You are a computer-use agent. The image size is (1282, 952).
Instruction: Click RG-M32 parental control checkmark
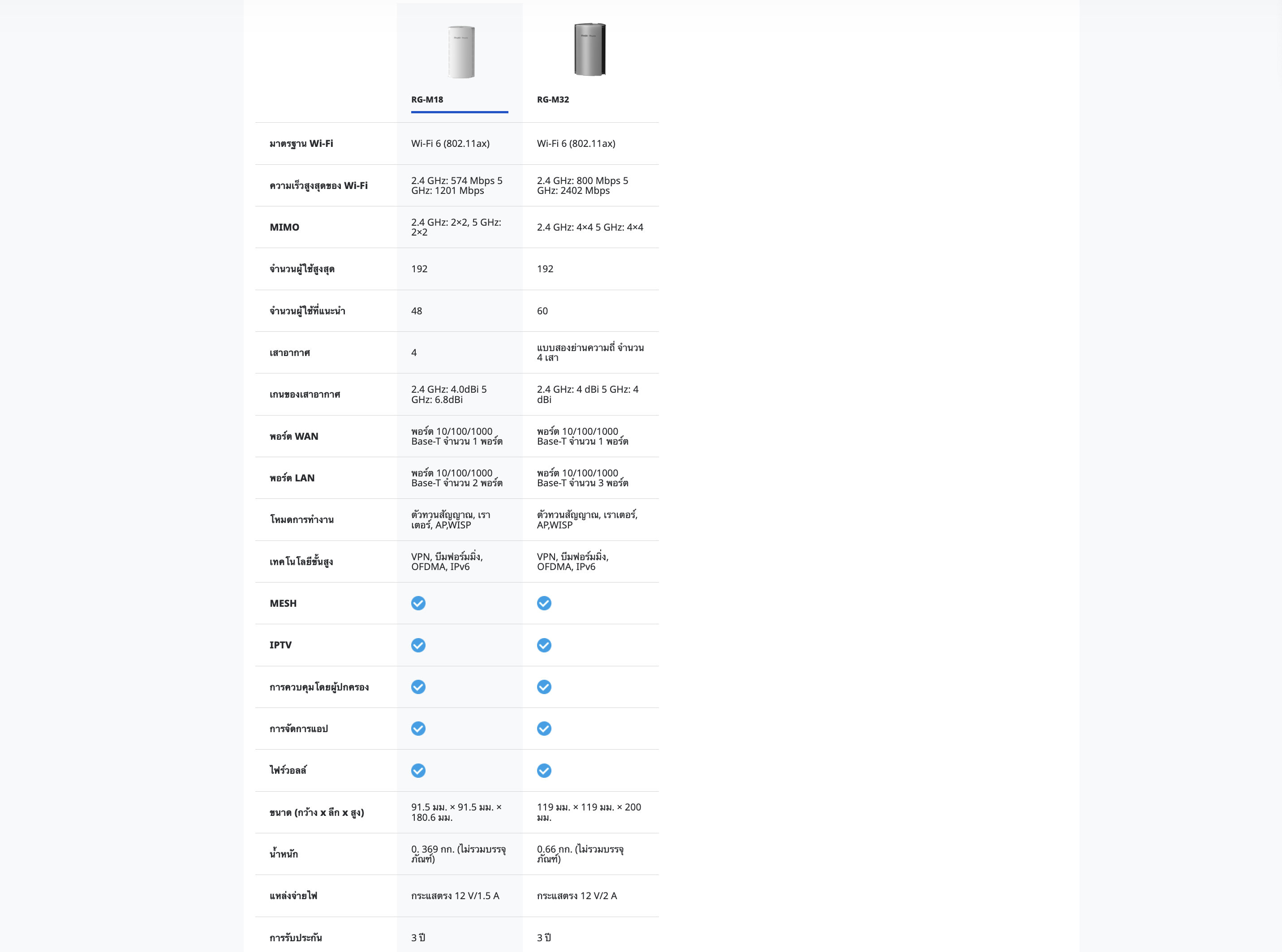544,686
